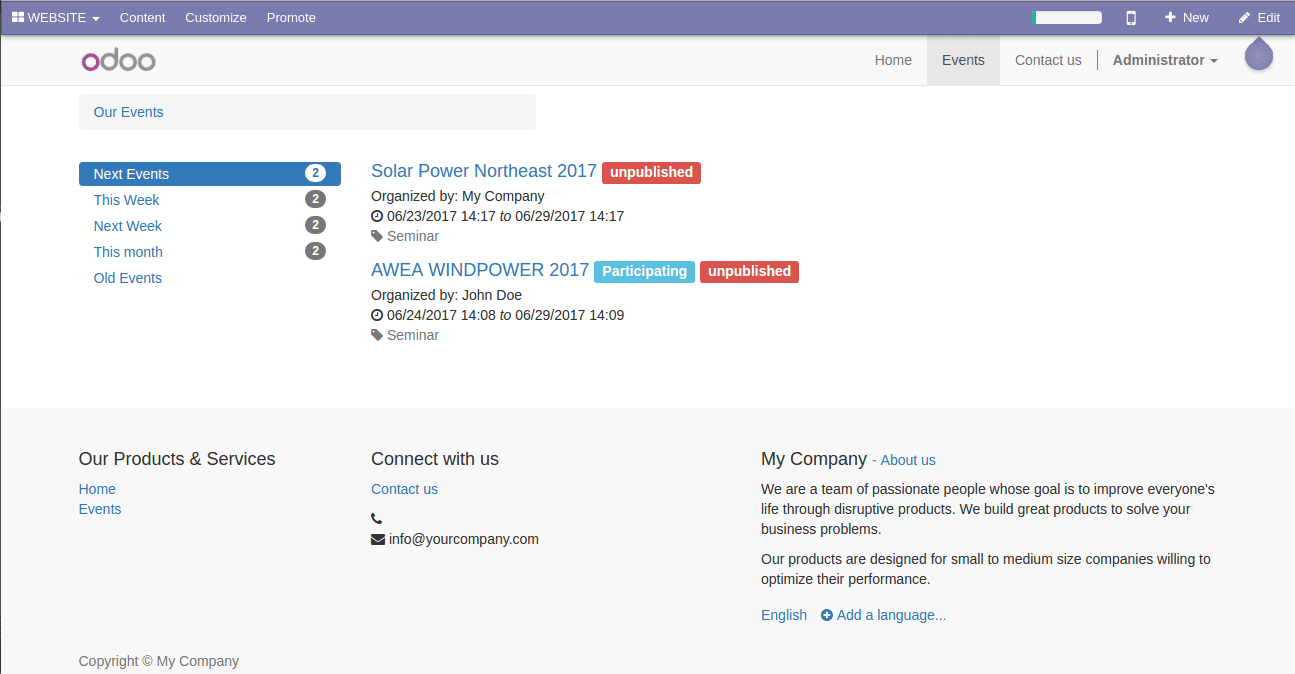
Task: Open the AWEA WINDPOWER 2017 event
Action: click(x=480, y=270)
